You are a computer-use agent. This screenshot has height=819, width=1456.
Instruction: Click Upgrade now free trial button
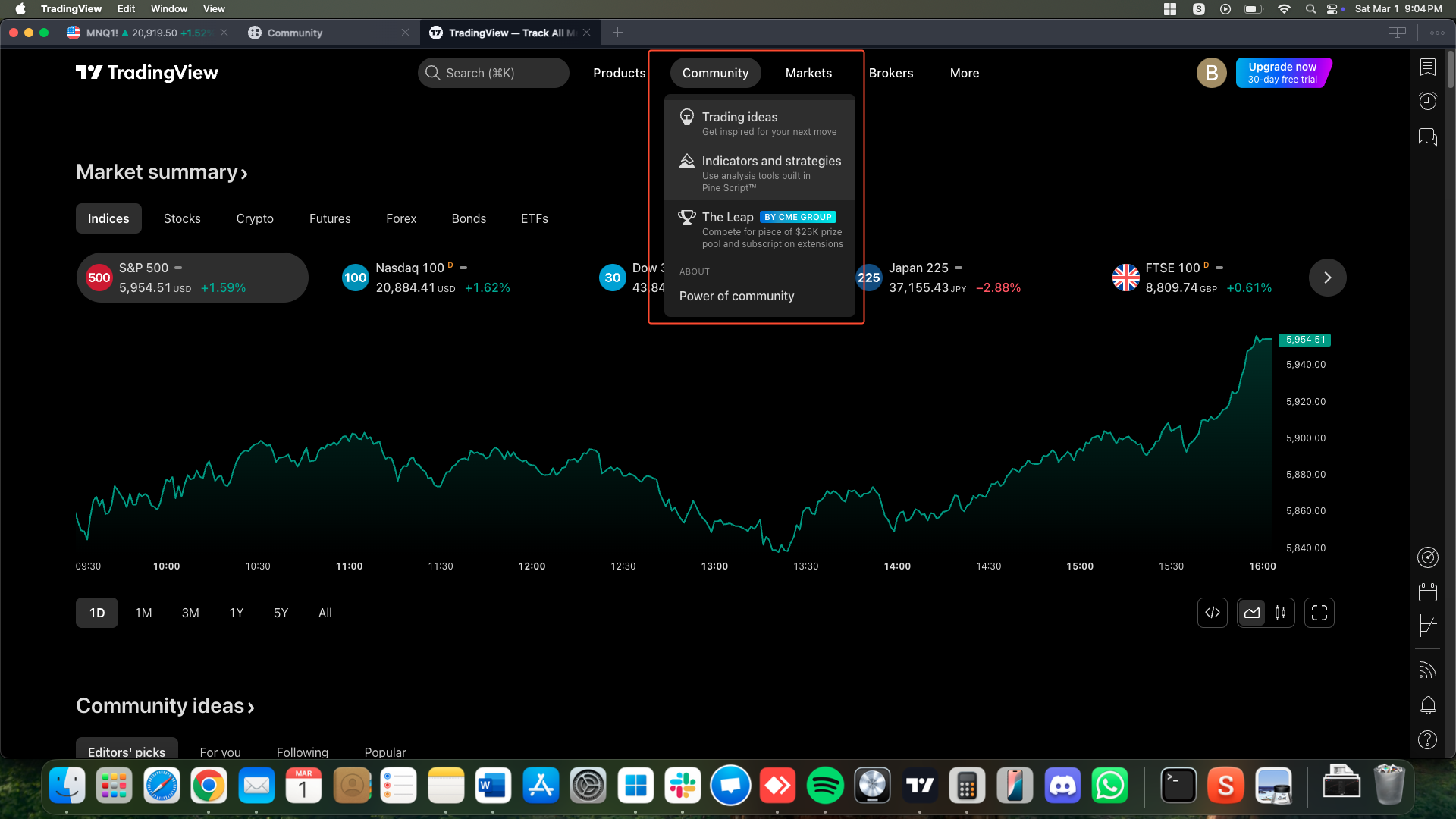[1283, 73]
